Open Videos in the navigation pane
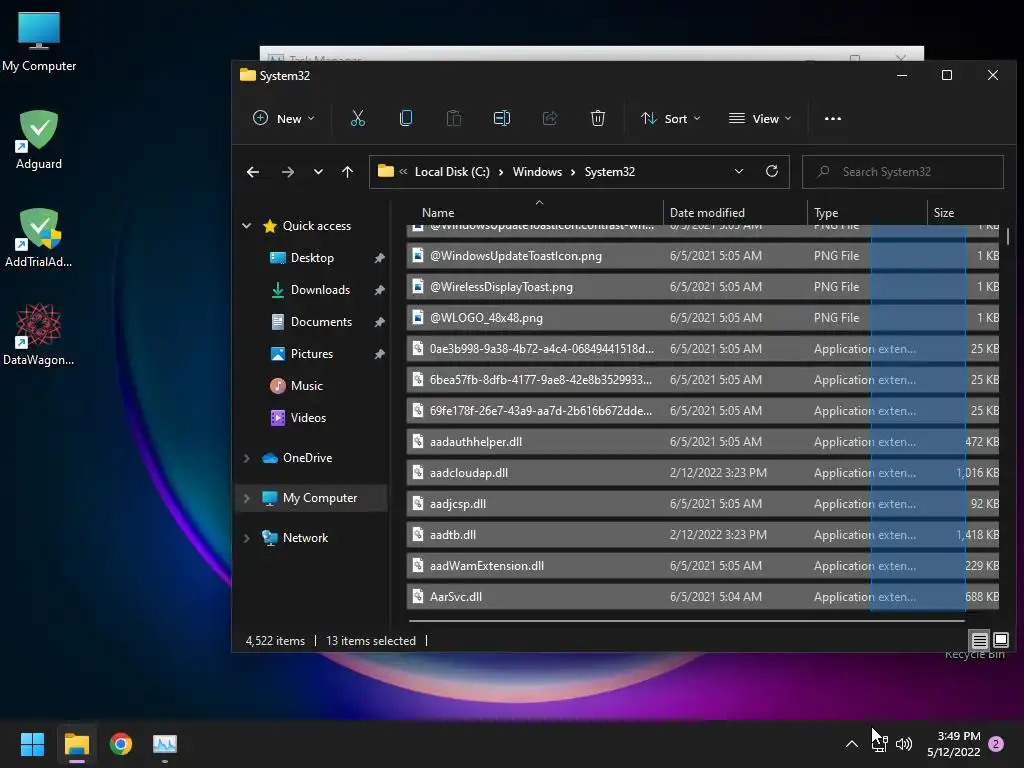 point(308,418)
